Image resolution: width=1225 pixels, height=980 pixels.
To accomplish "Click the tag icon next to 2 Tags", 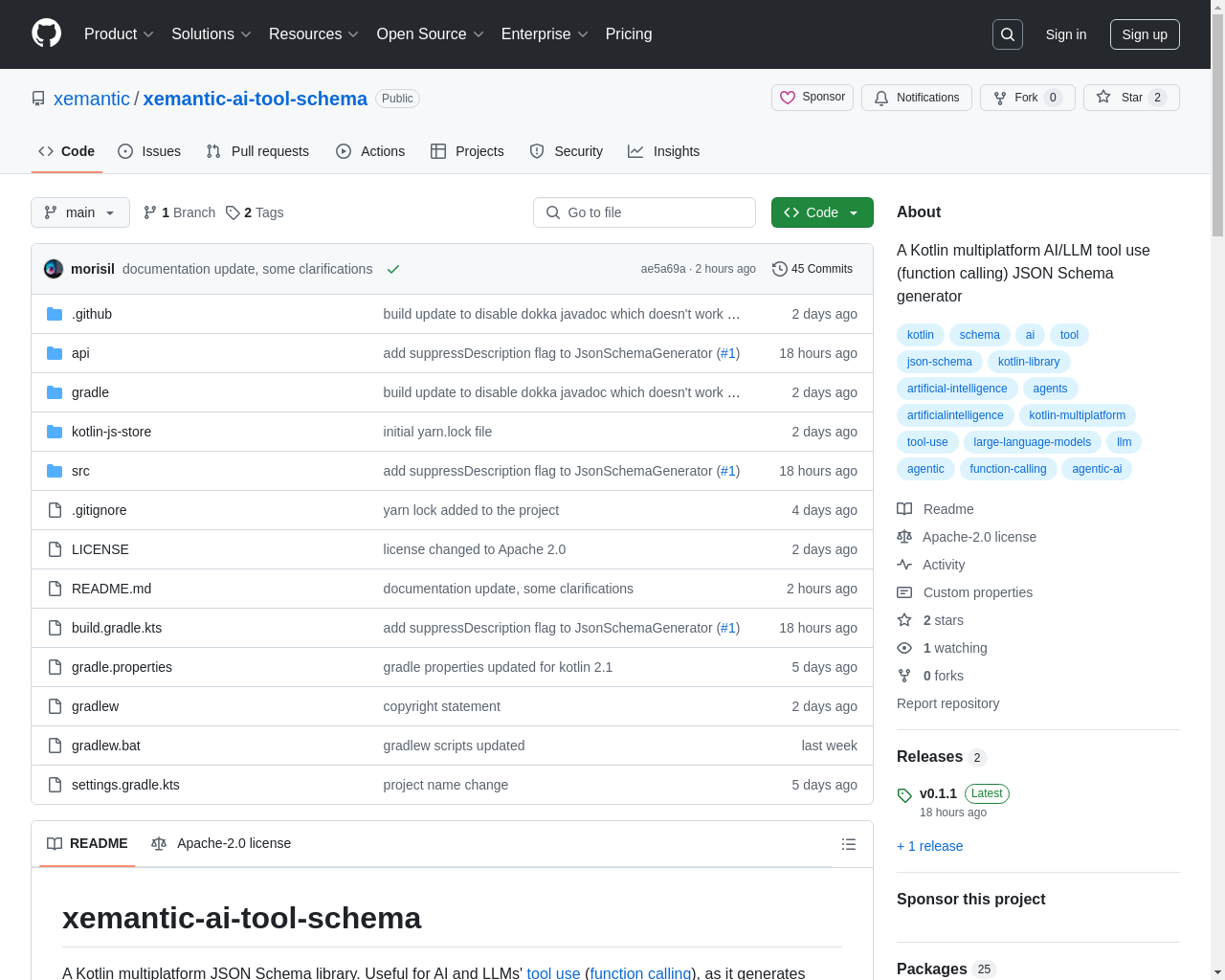I will coord(233,212).
